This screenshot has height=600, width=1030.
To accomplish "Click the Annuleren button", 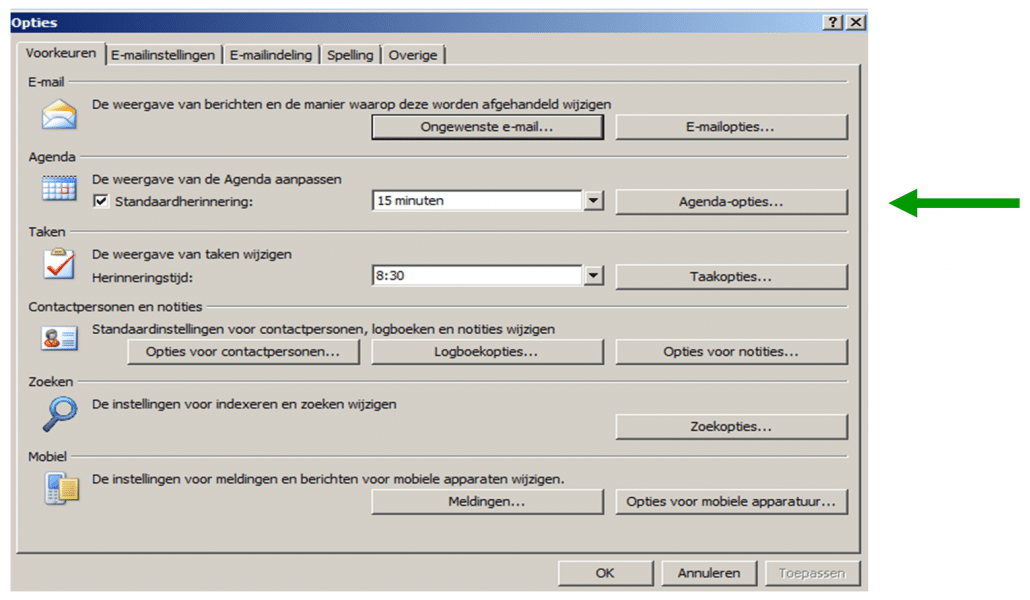I will 709,573.
